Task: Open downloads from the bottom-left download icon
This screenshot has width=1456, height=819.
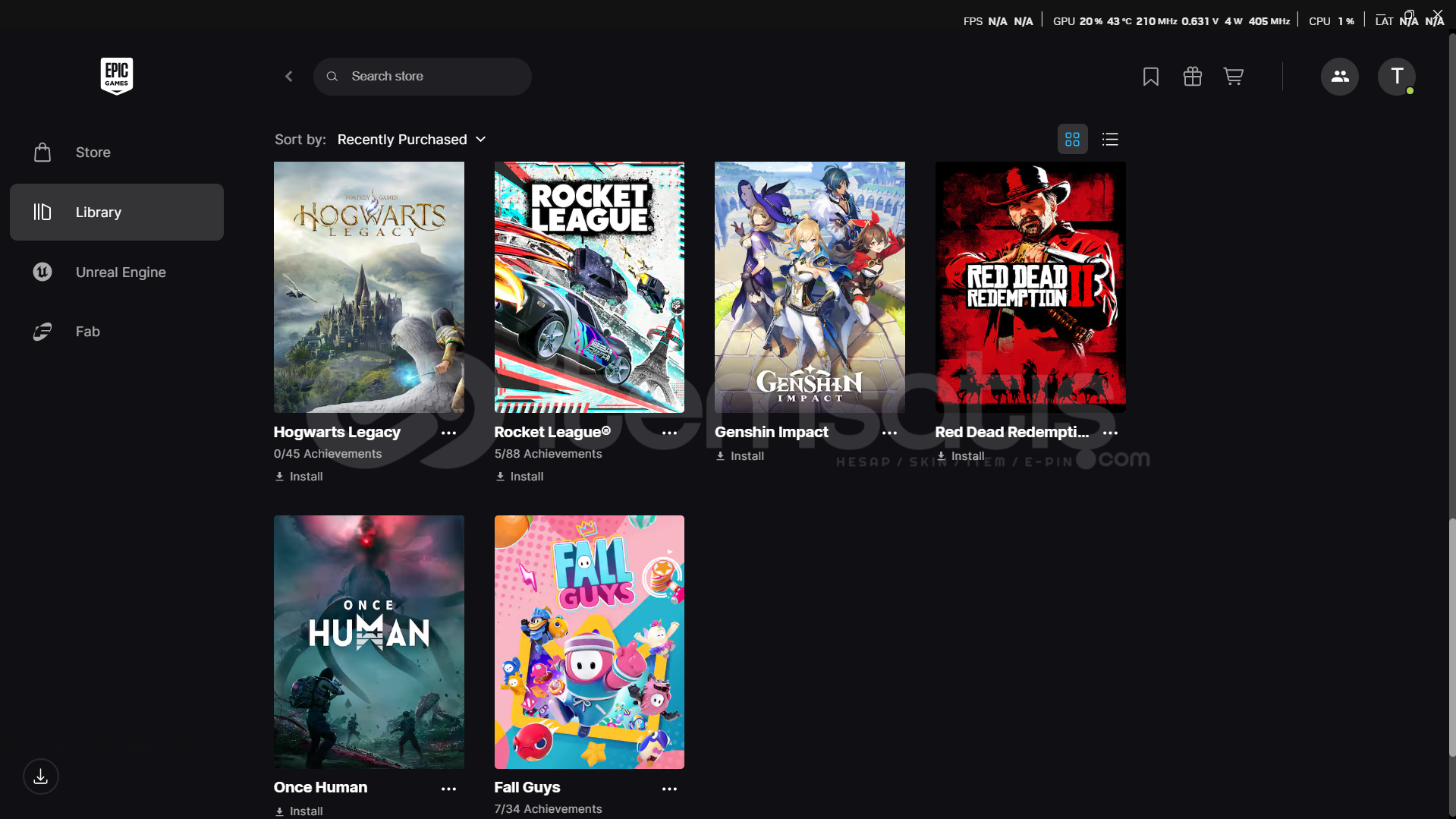Action: [41, 776]
